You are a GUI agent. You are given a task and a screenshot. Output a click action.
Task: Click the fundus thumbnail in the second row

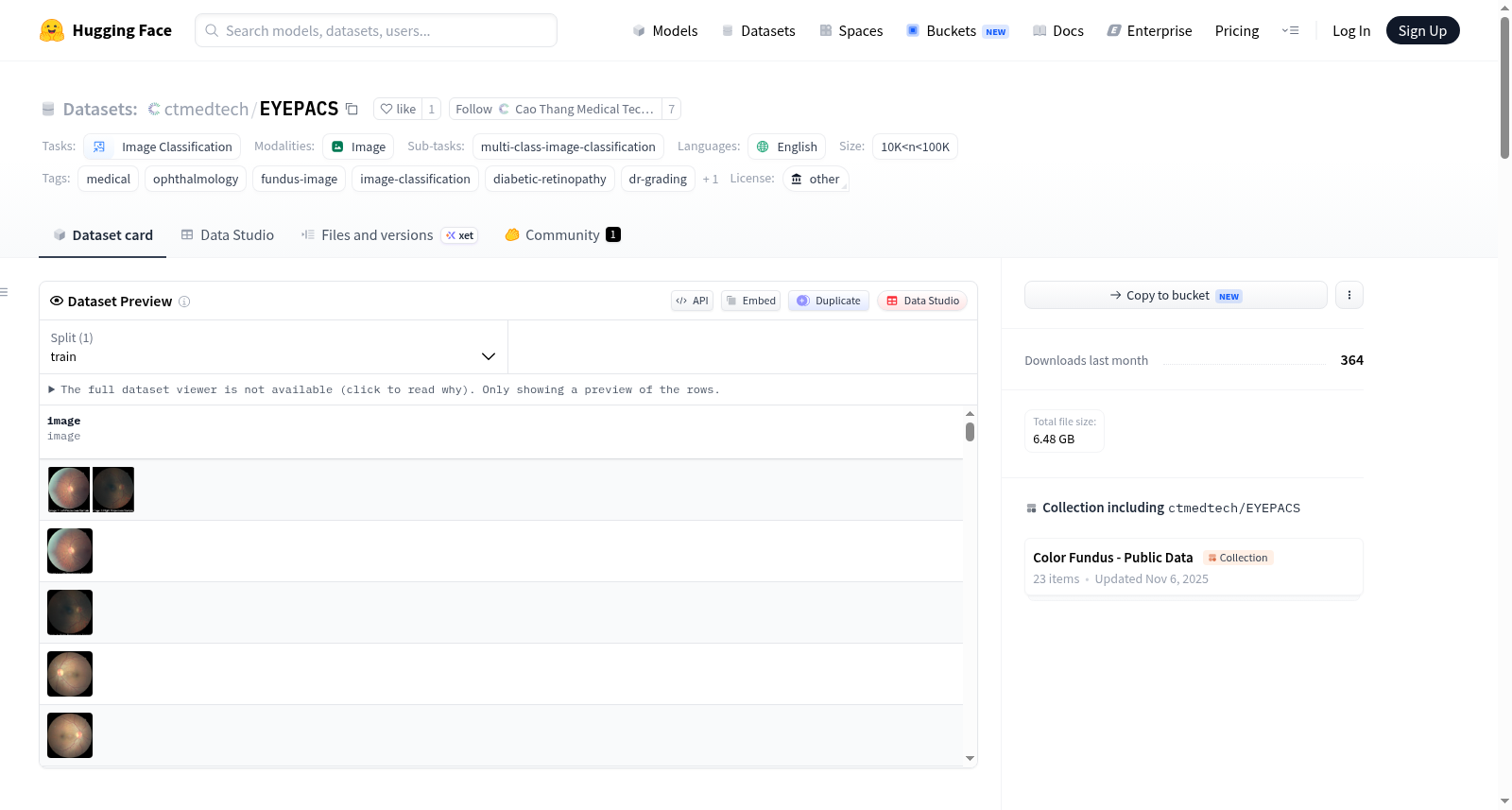coord(70,551)
